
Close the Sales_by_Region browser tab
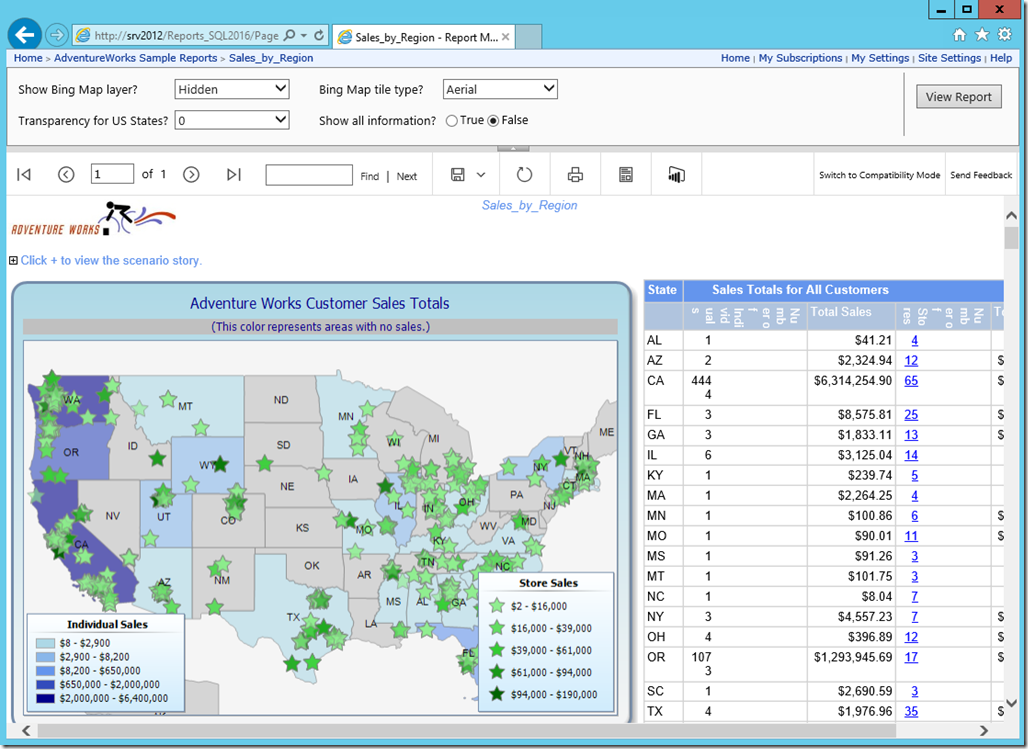coord(505,37)
